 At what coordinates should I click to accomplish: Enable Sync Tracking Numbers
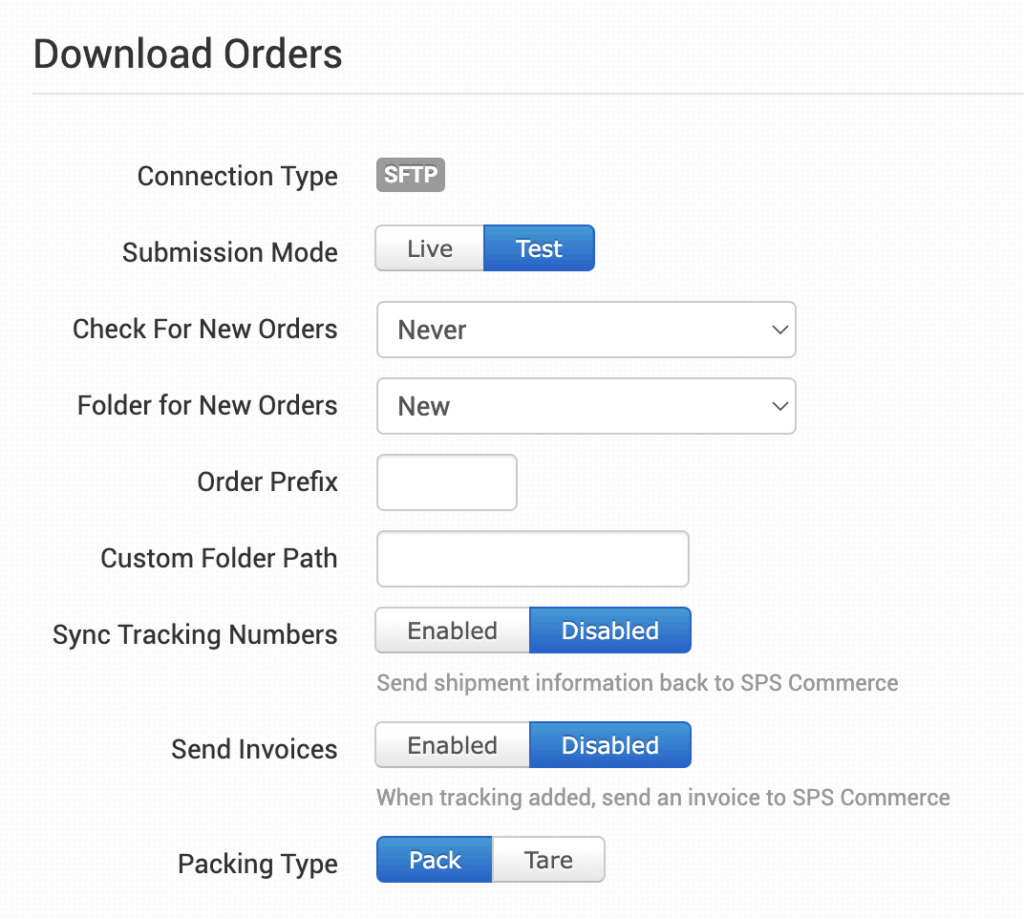coord(452,631)
